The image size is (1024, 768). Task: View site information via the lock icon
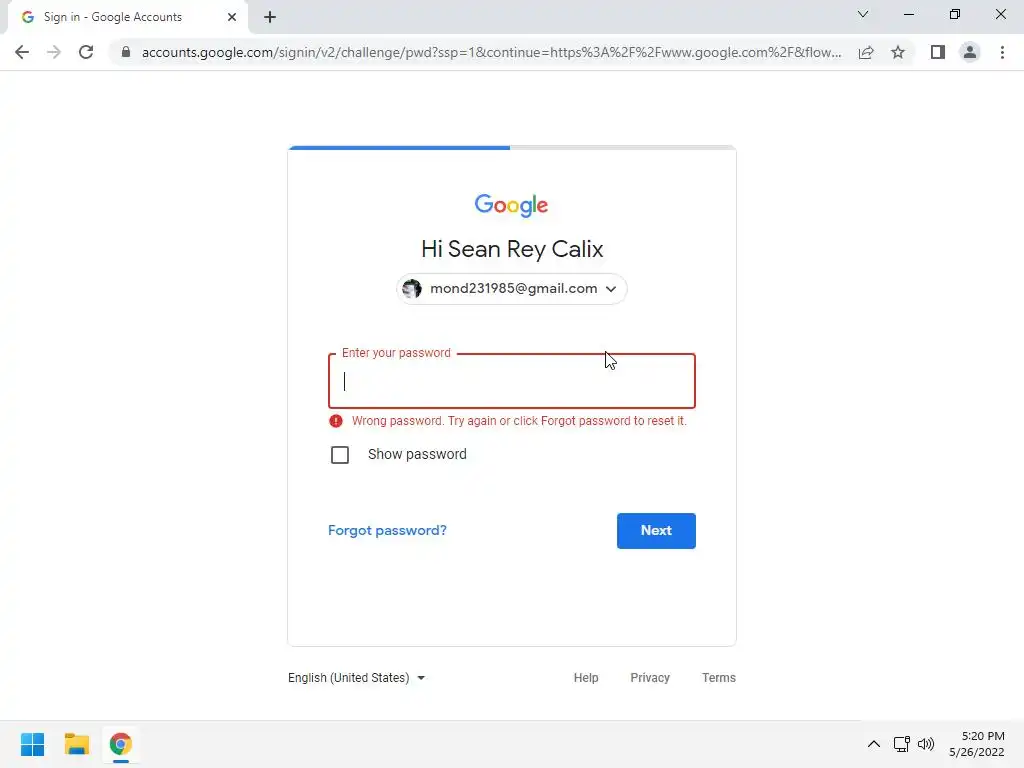click(126, 52)
